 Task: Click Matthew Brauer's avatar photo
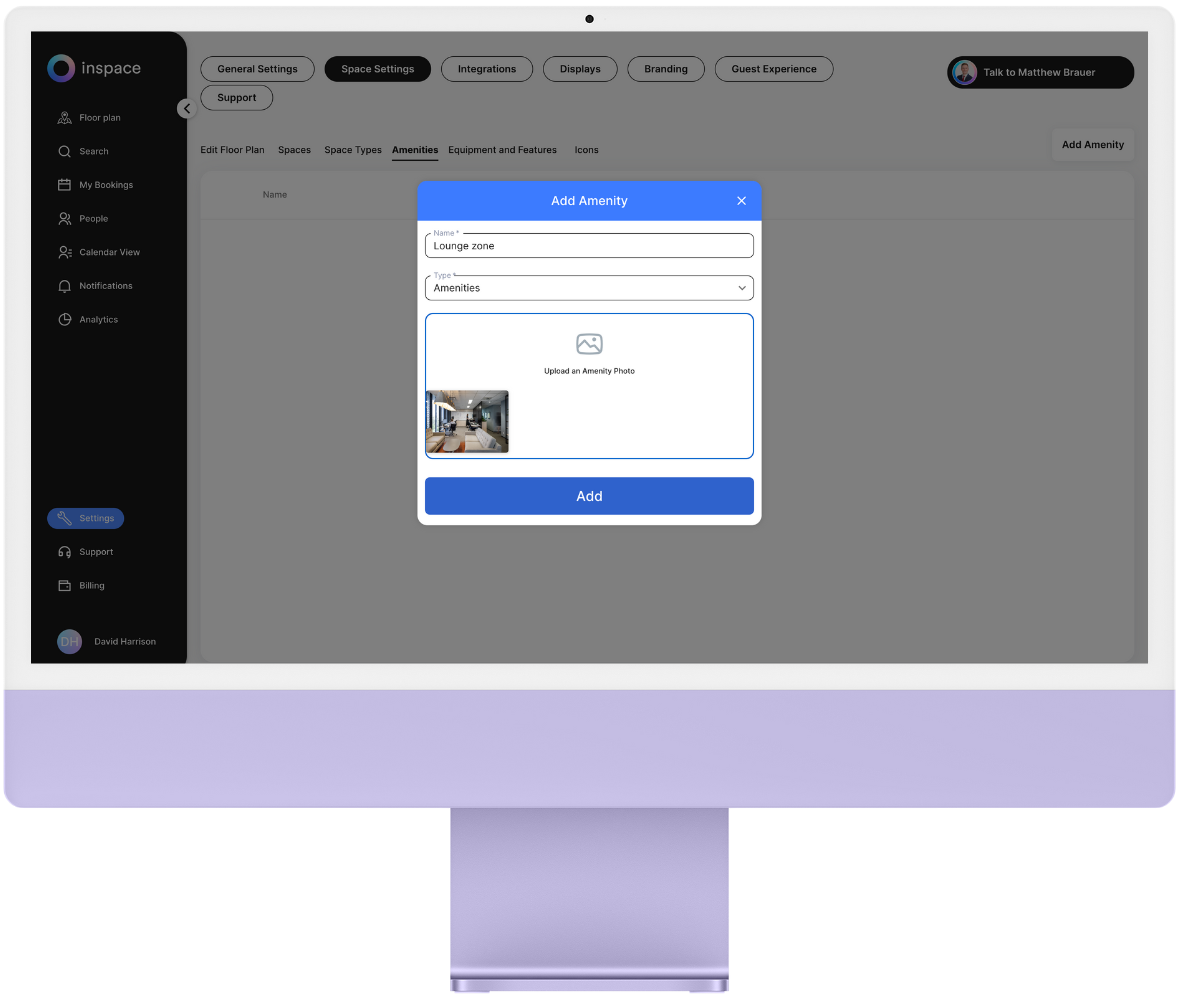point(964,72)
